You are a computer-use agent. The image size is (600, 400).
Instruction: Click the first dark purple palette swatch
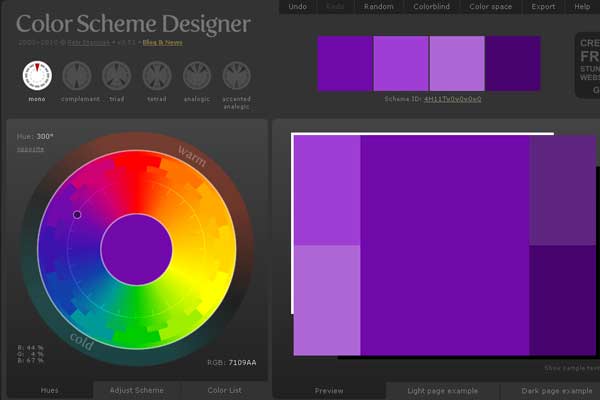tap(345, 64)
